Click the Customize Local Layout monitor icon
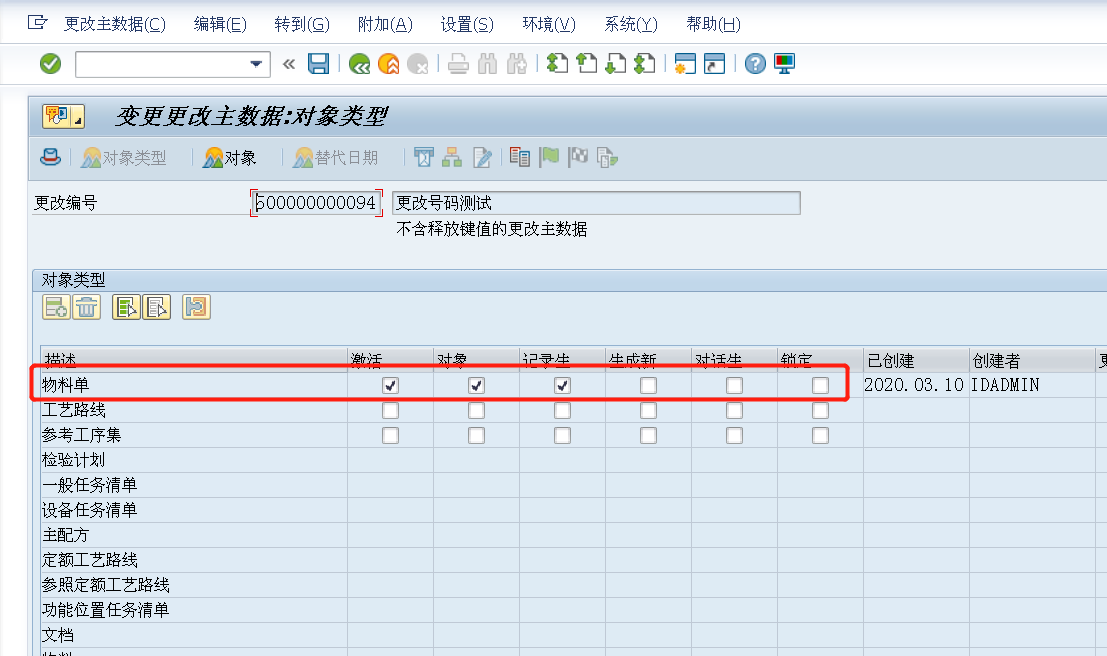 point(784,64)
